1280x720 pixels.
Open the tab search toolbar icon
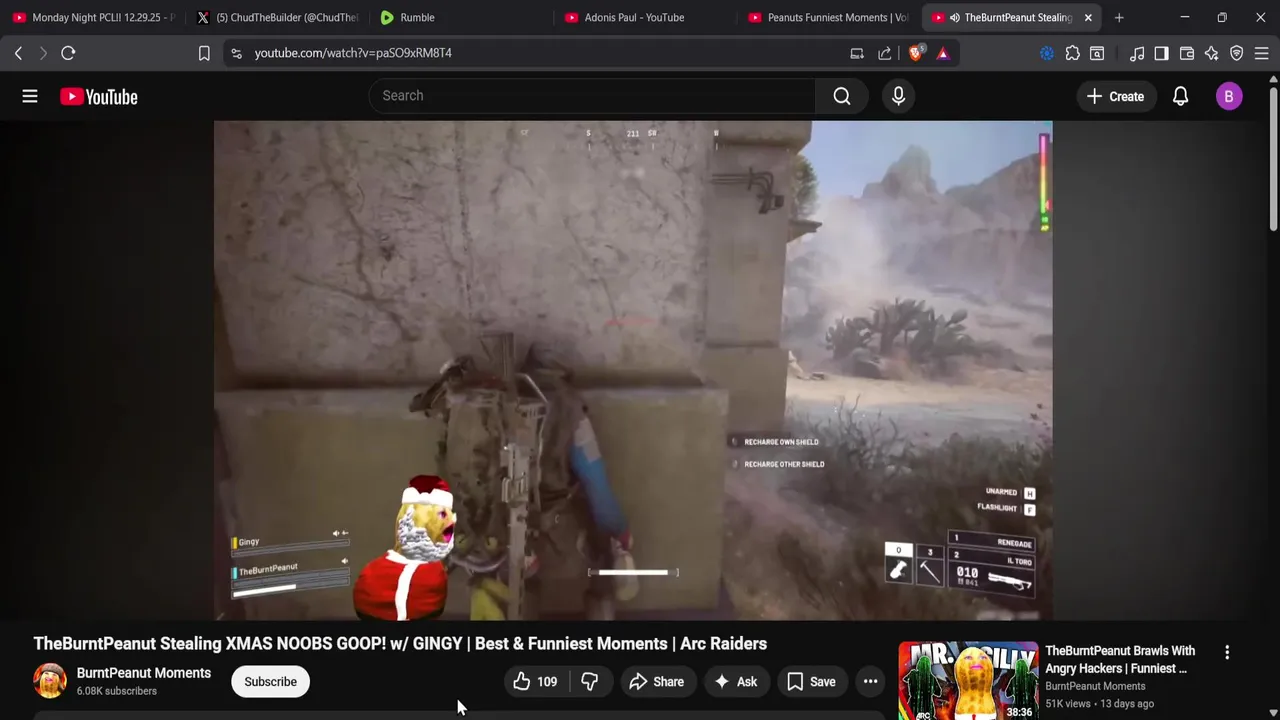tap(1097, 53)
